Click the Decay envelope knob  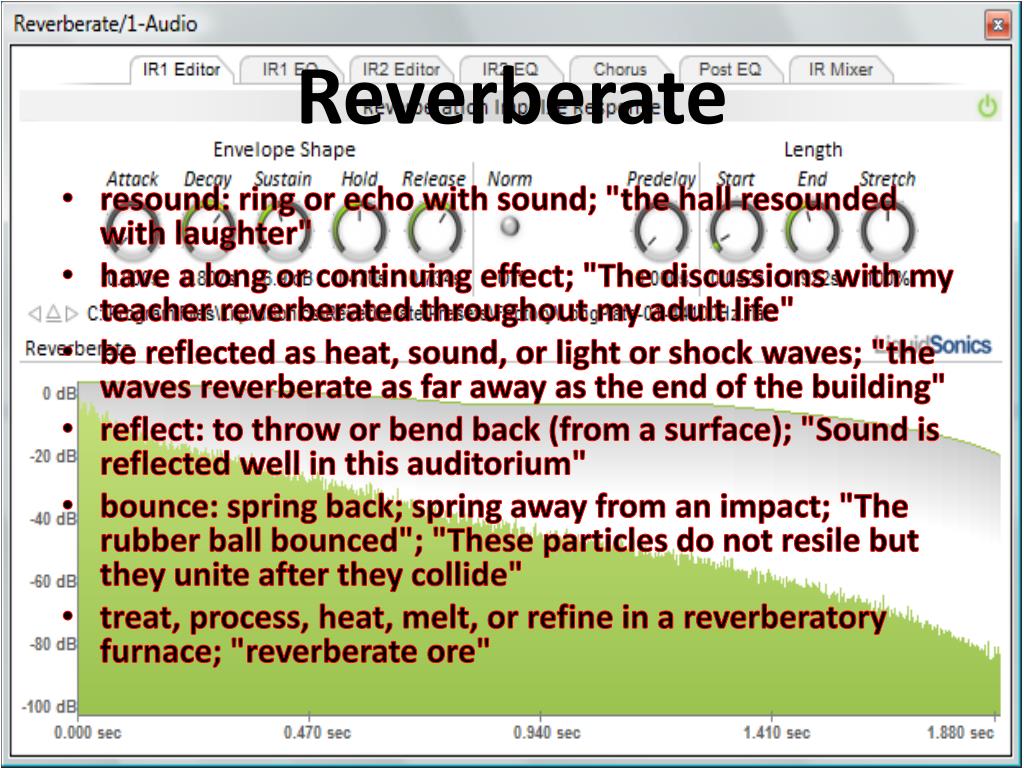tap(208, 230)
